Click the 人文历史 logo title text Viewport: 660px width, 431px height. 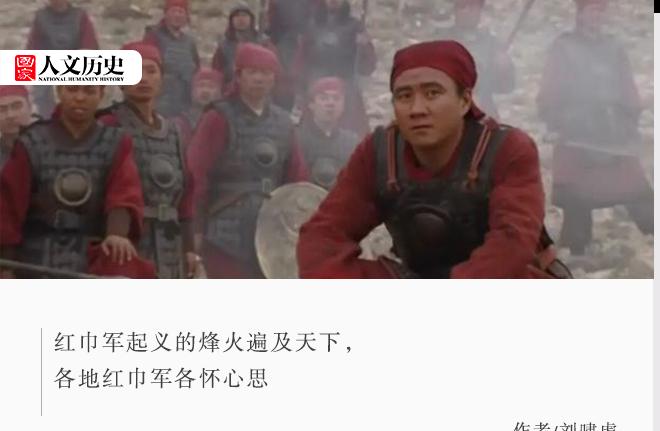click(x=82, y=65)
